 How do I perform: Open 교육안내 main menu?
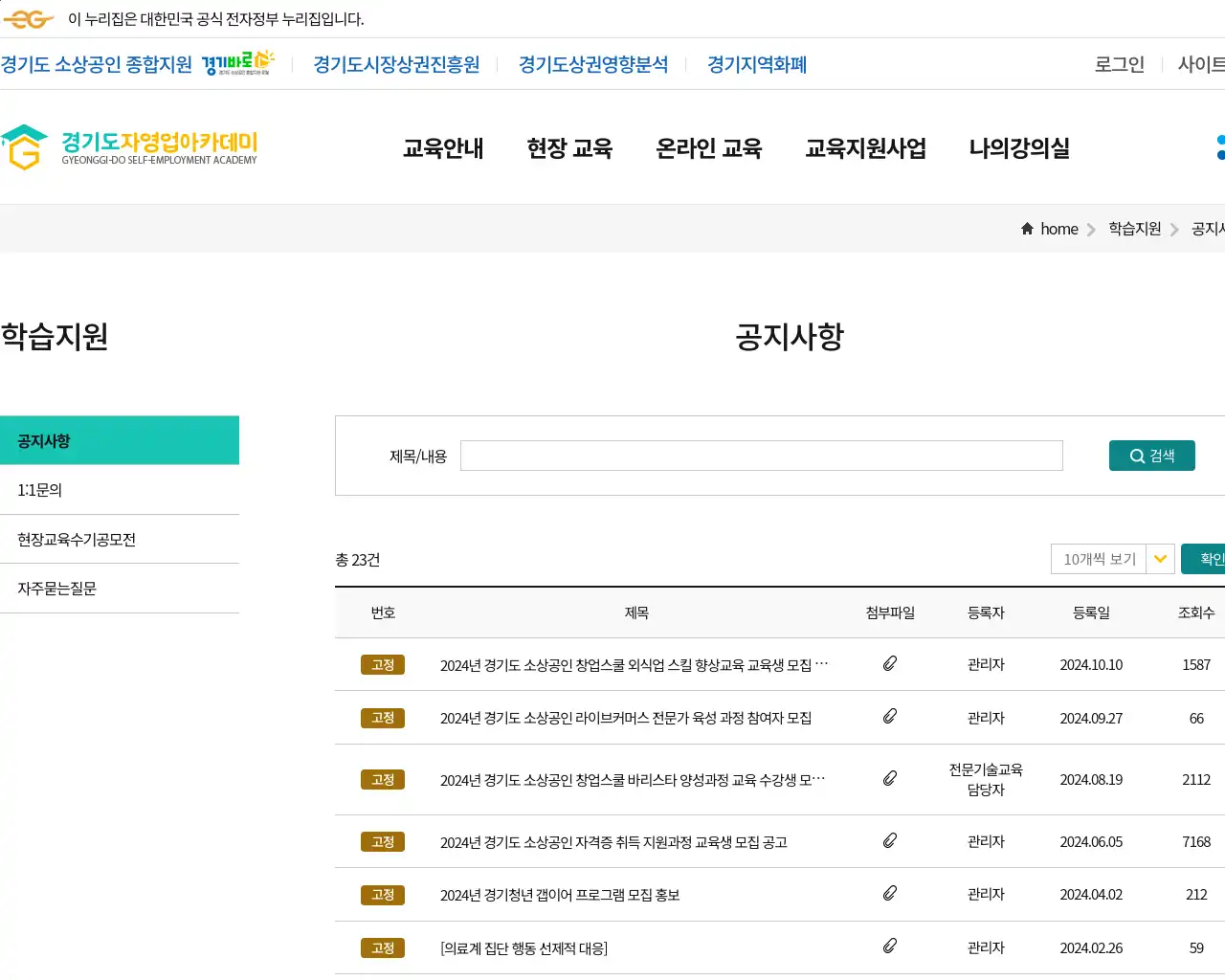(443, 148)
